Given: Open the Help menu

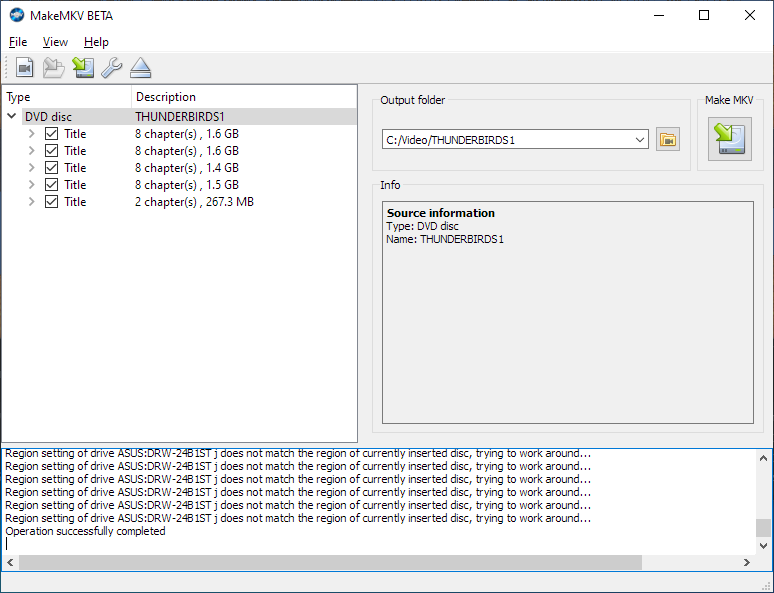Looking at the screenshot, I should click(96, 42).
